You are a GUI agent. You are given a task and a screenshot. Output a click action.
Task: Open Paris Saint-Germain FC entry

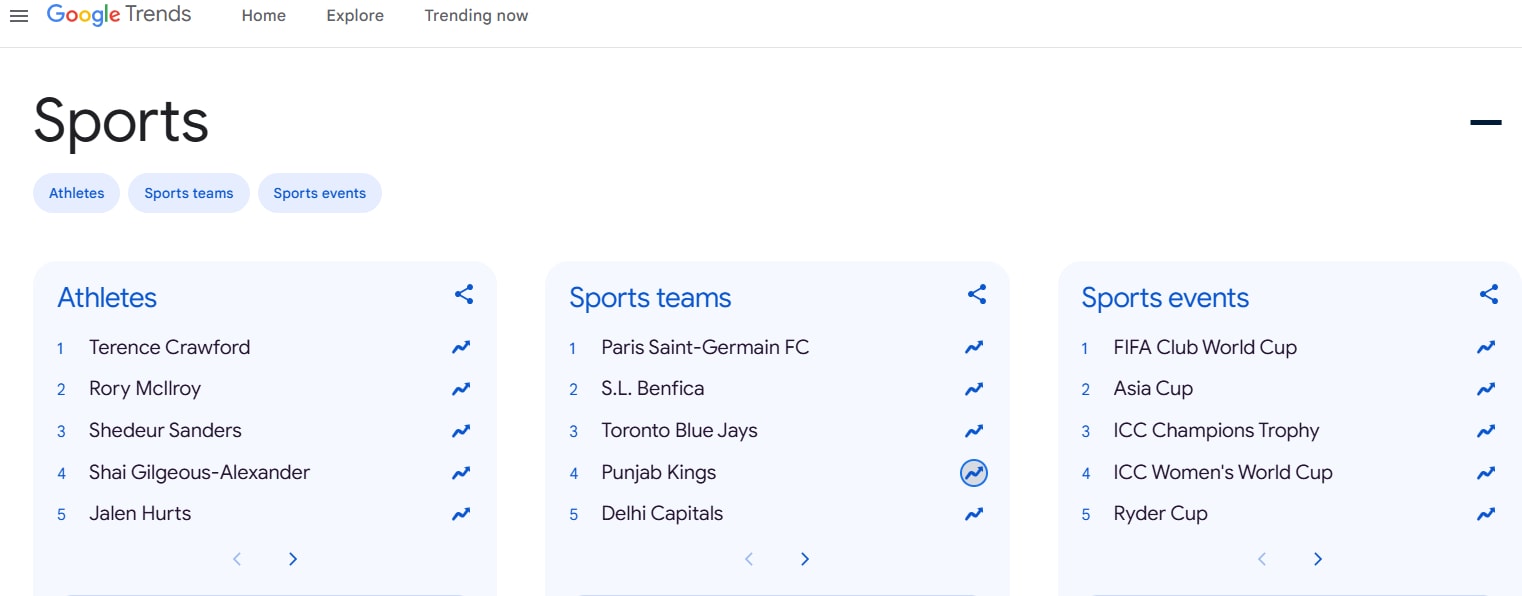click(x=705, y=348)
